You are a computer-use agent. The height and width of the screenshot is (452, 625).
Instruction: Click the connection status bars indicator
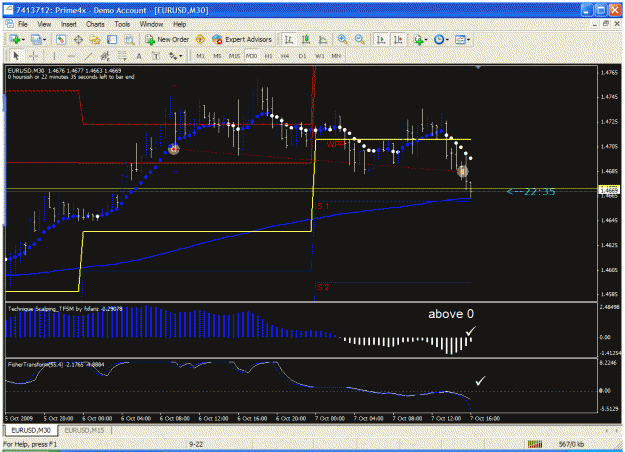click(x=535, y=444)
